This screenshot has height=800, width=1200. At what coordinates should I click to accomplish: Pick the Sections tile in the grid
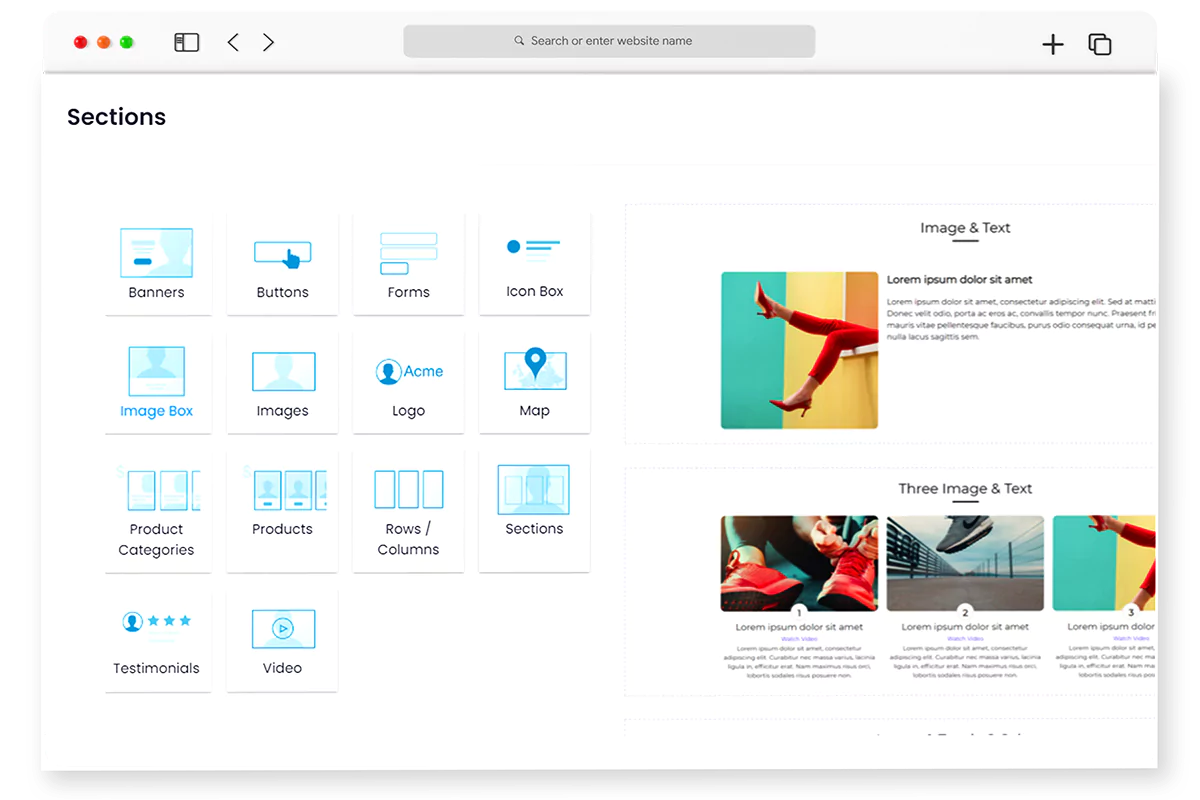(534, 511)
